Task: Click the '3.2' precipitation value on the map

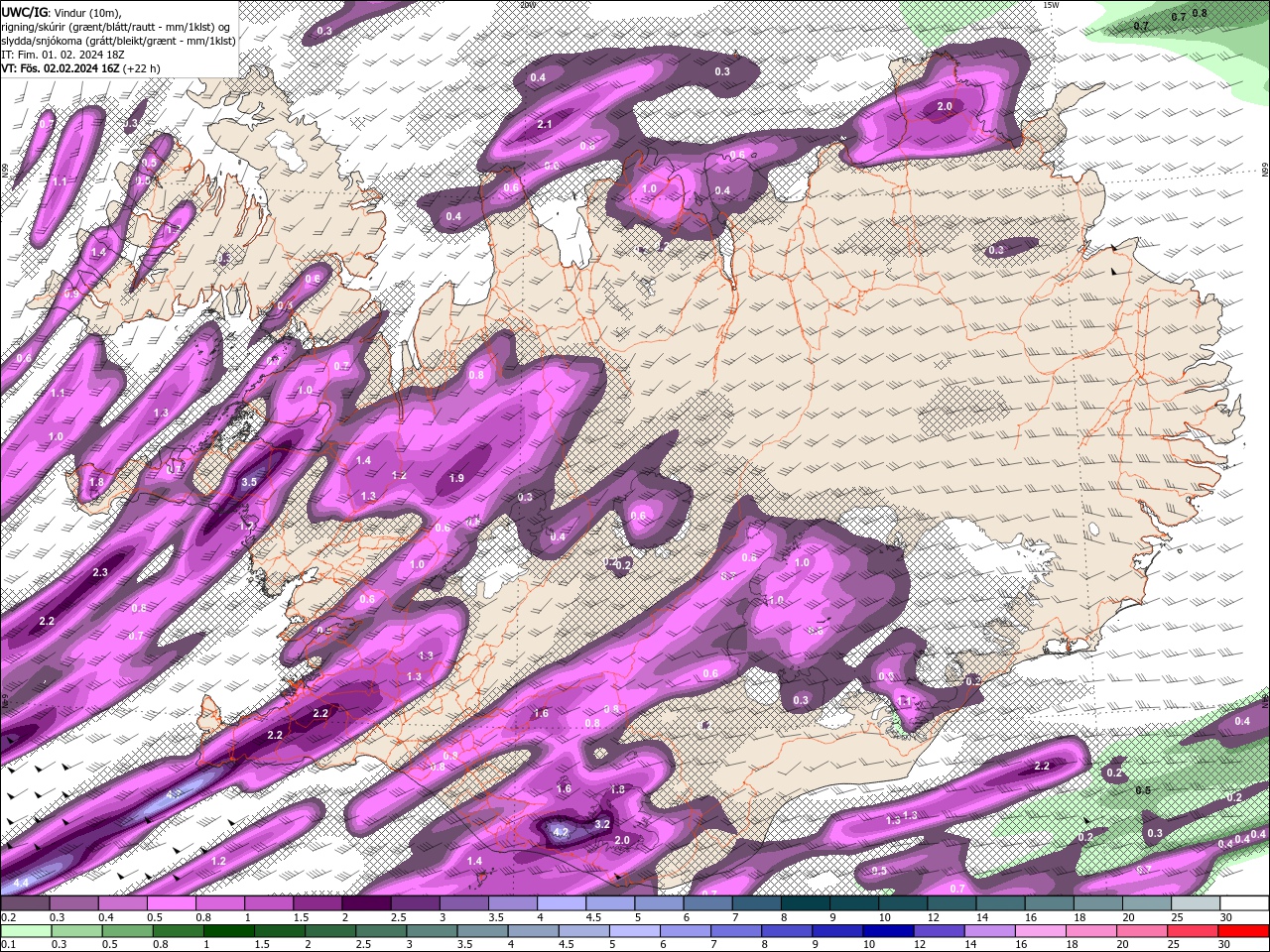Action: pyautogui.click(x=602, y=824)
